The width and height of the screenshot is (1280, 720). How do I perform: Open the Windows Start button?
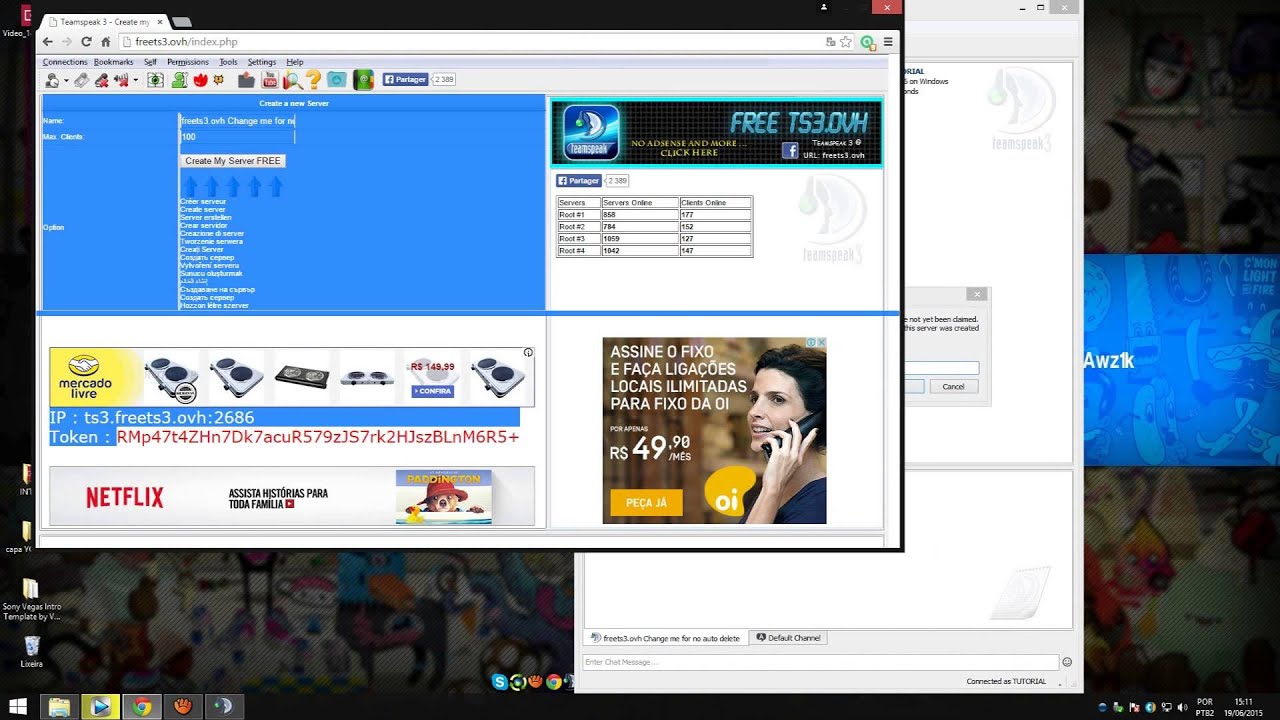(x=18, y=707)
